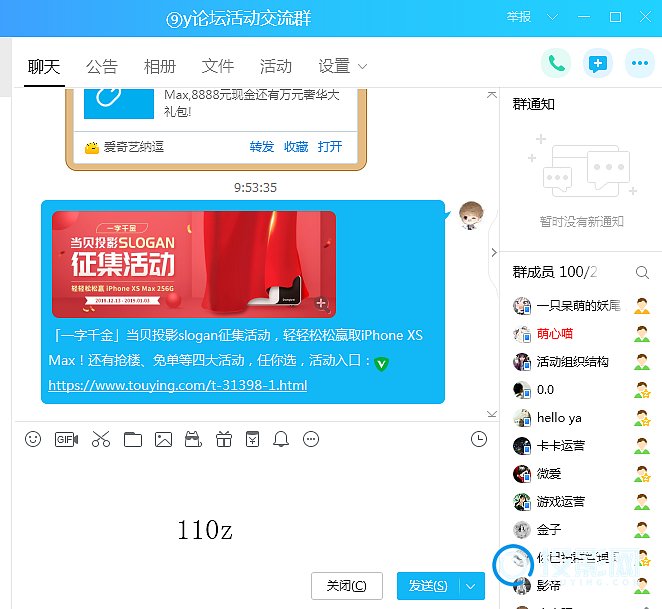
Task: Select the scissors screenshot tool
Action: [101, 439]
